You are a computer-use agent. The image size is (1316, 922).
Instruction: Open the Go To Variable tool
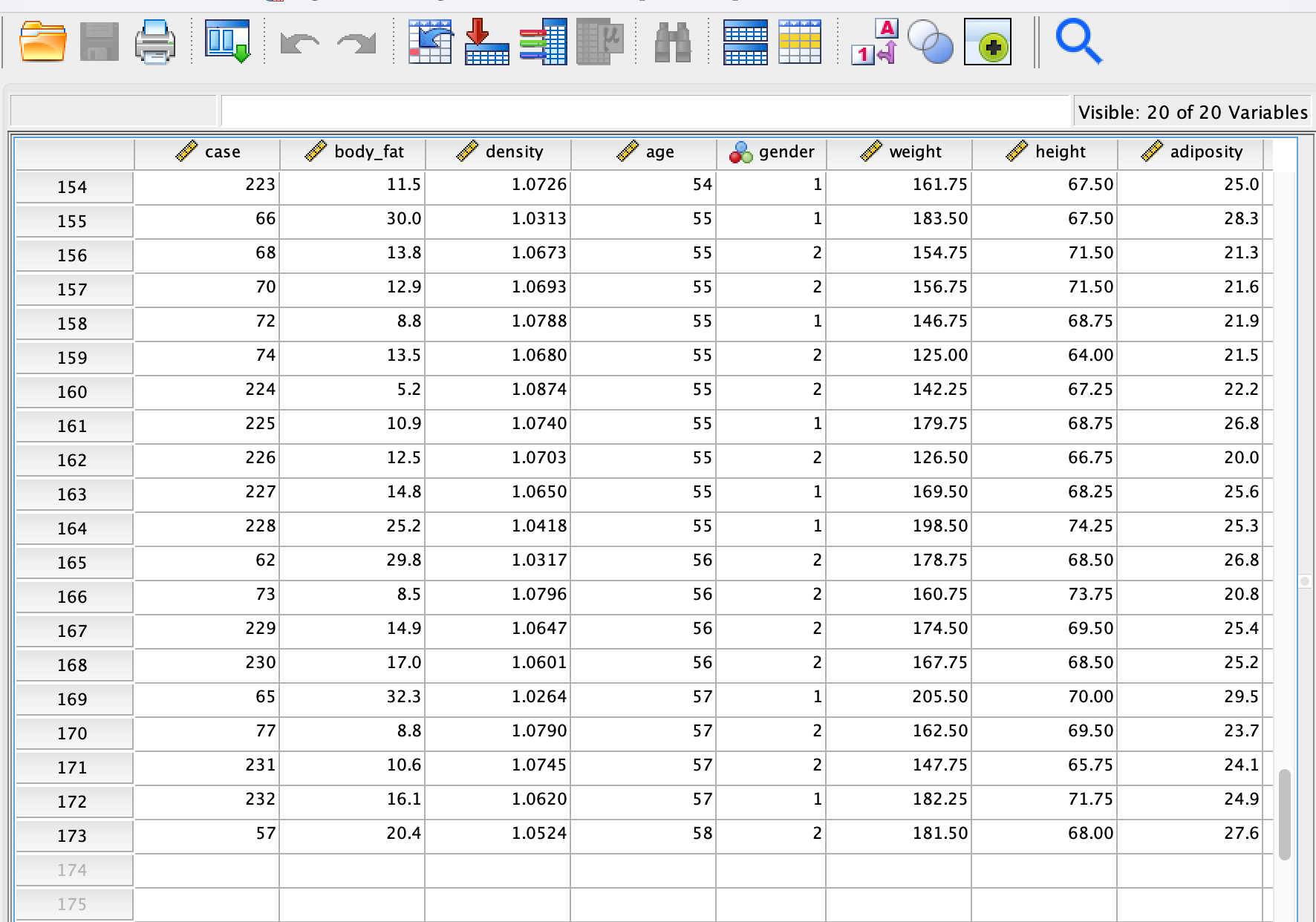pyautogui.click(x=486, y=43)
